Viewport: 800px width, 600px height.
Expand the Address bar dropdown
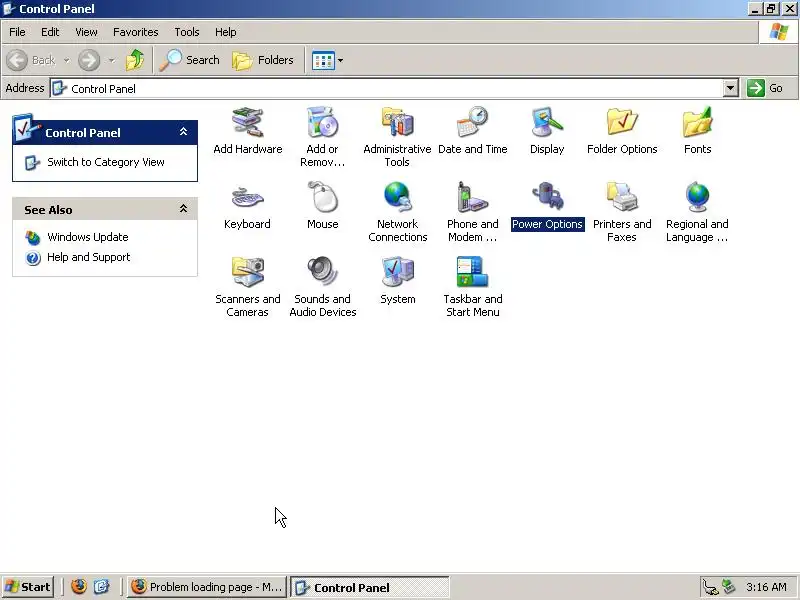(x=731, y=88)
